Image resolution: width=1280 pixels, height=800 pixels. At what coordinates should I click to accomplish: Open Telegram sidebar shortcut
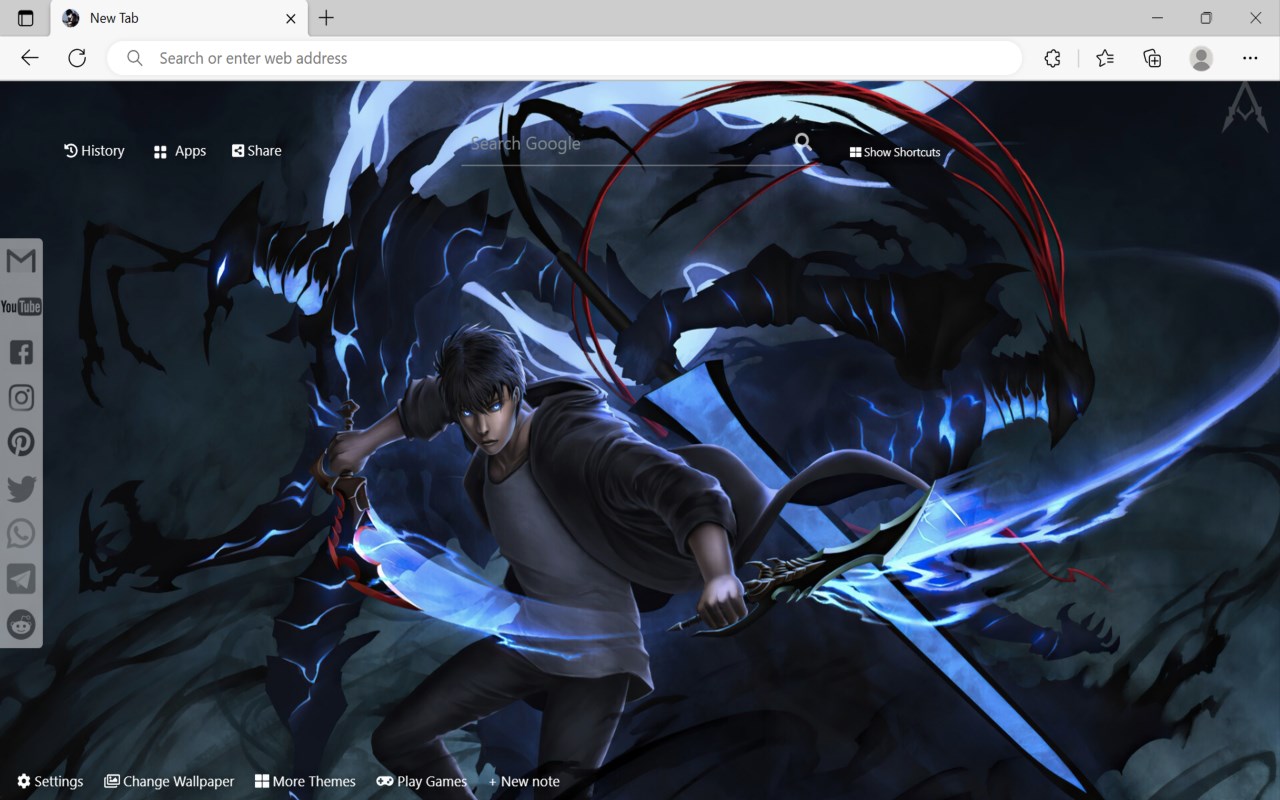click(21, 578)
